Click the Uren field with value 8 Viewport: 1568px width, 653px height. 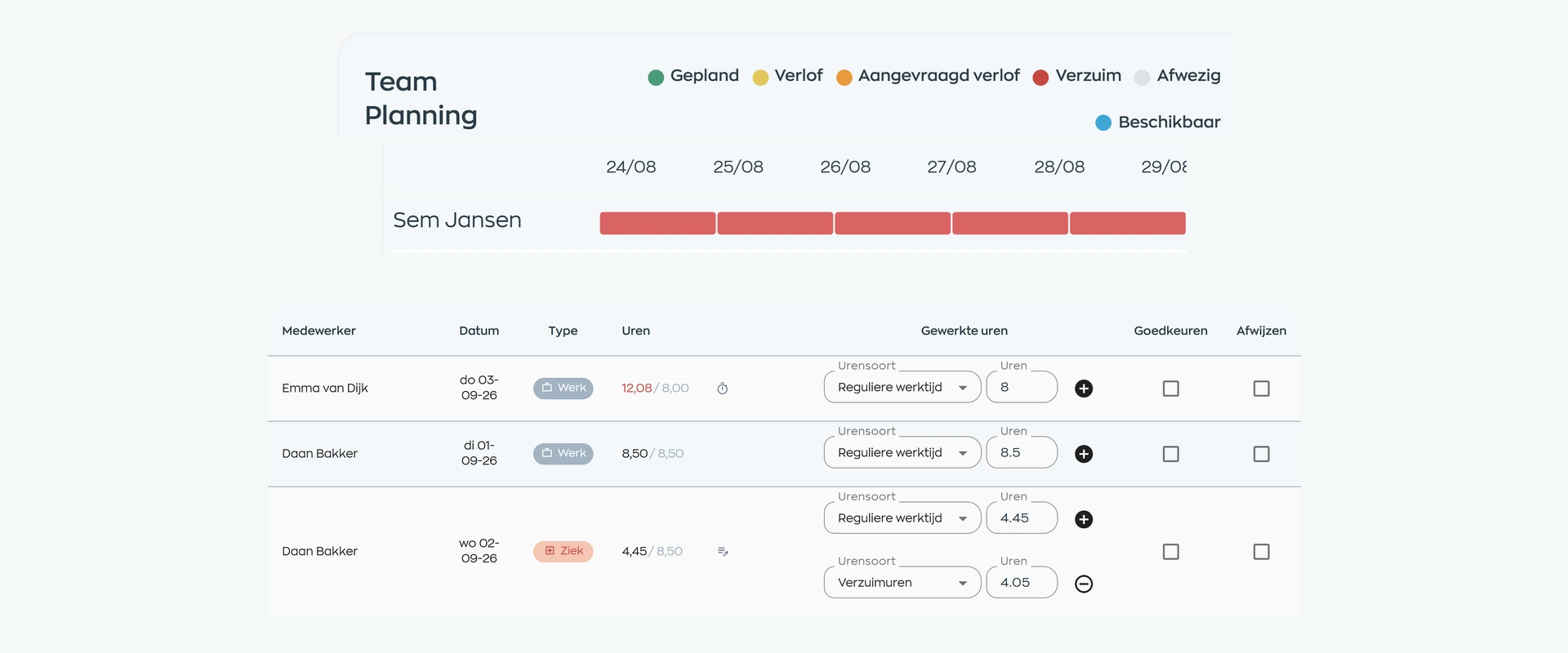[x=1022, y=387]
